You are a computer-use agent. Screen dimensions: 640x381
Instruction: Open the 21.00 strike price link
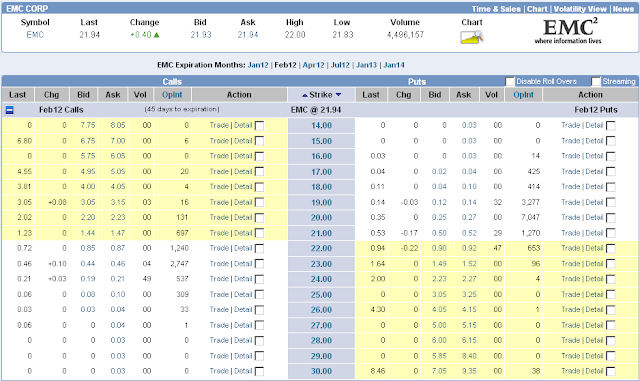coord(321,233)
